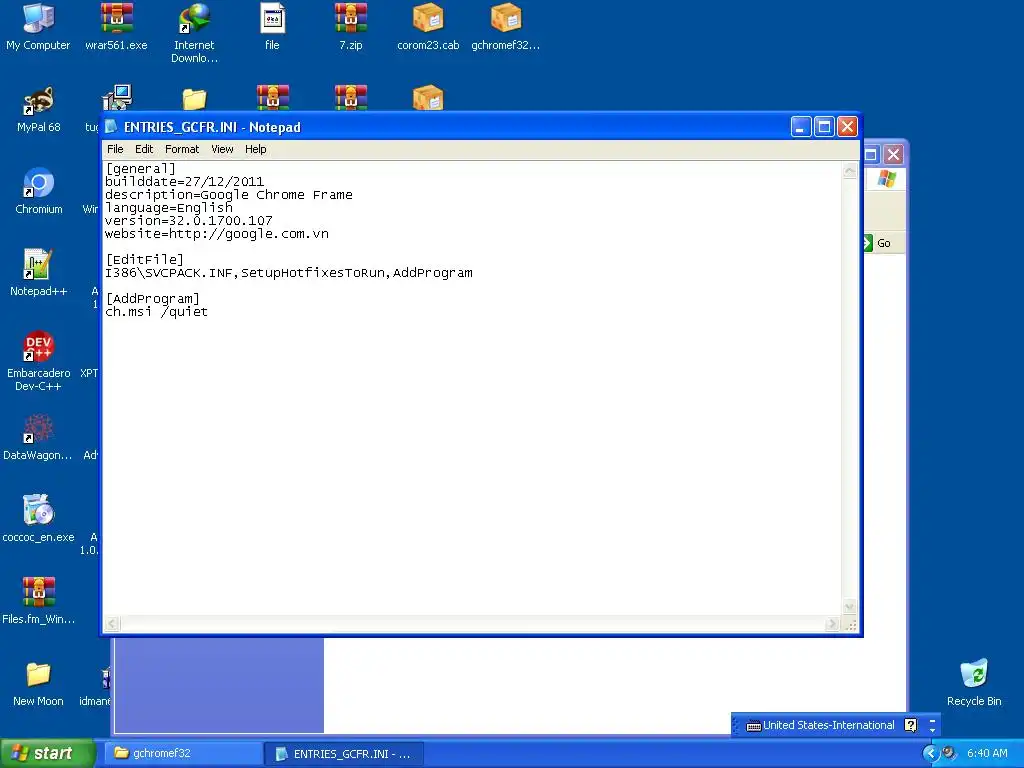This screenshot has height=768, width=1024.
Task: Click the taskbar clock showing 6:40 AM
Action: pos(987,754)
